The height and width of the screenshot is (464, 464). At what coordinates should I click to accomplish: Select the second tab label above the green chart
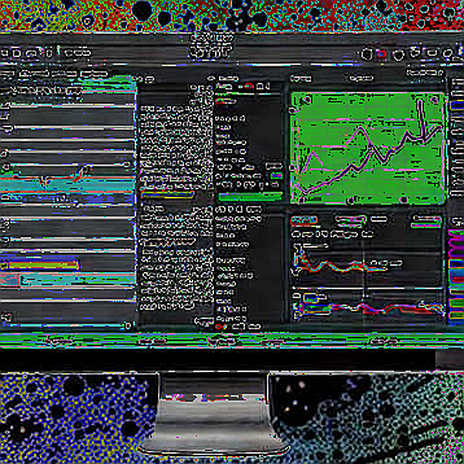pyautogui.click(x=361, y=79)
